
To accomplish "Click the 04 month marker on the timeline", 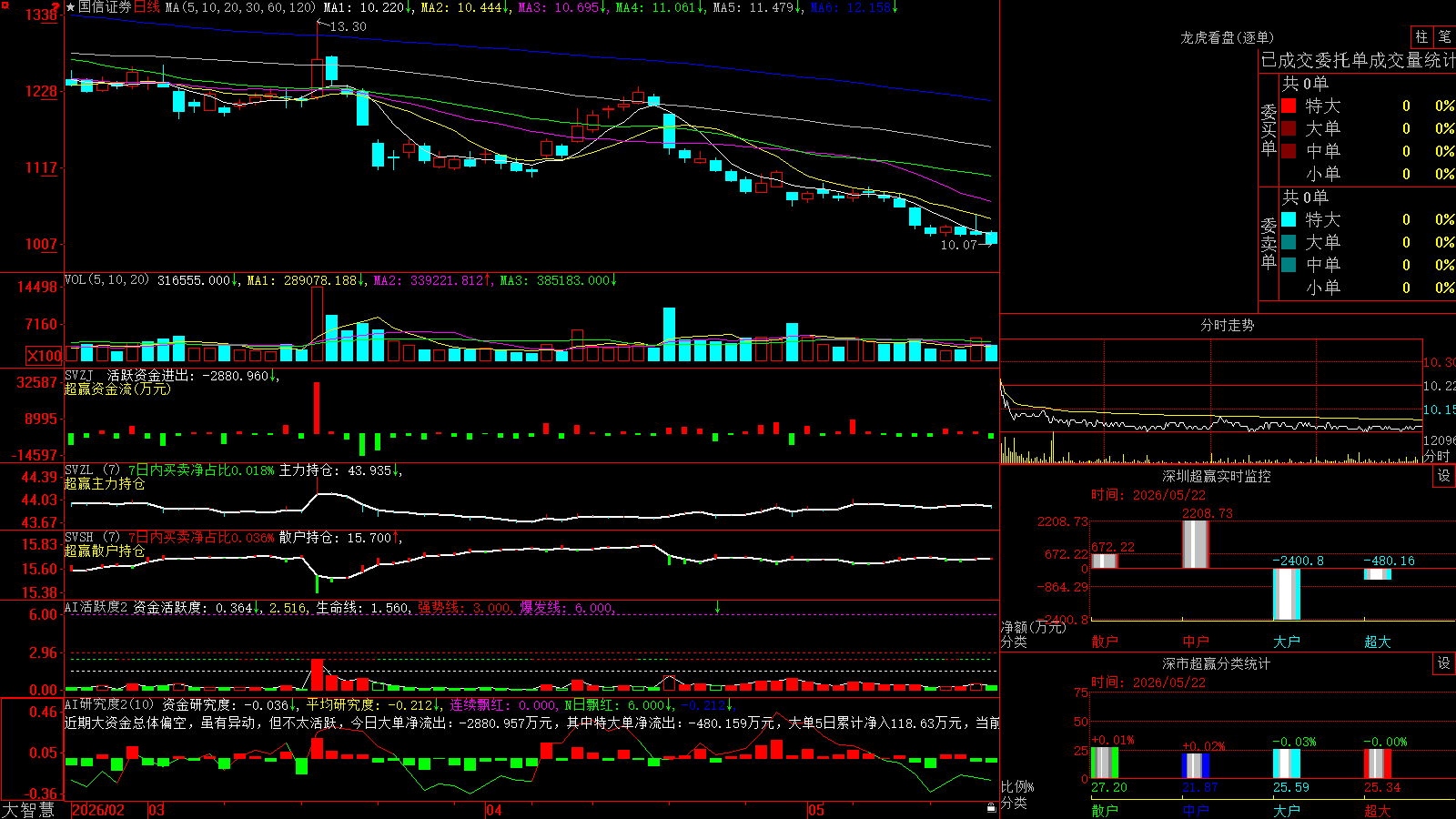I will [x=494, y=810].
